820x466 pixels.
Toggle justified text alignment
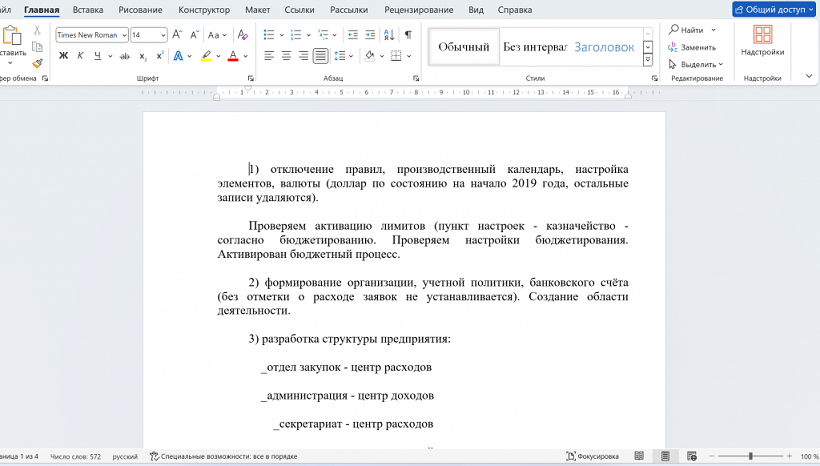click(320, 56)
